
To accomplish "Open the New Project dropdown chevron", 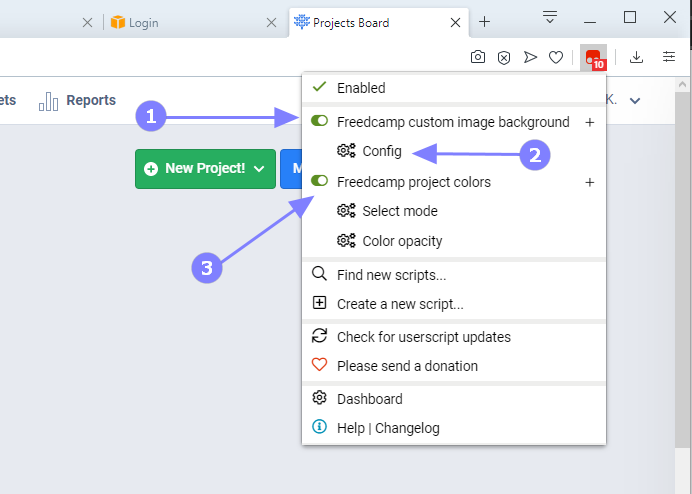I will pos(260,169).
